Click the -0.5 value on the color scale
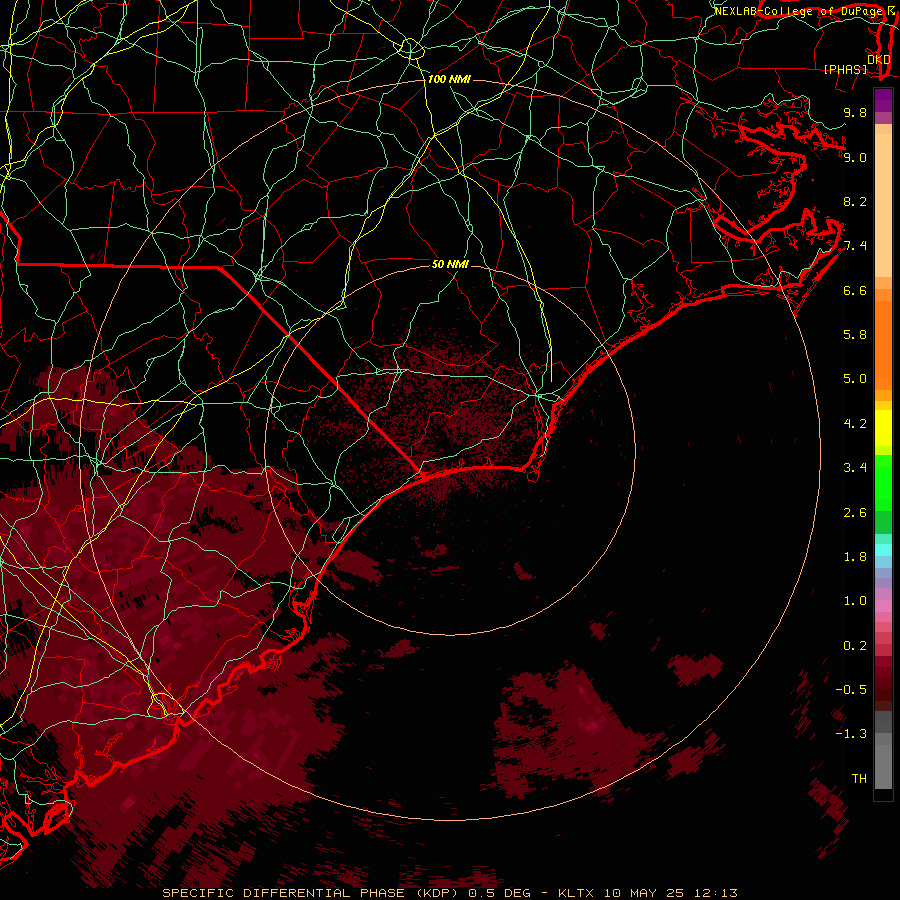Viewport: 900px width, 900px height. (x=851, y=690)
